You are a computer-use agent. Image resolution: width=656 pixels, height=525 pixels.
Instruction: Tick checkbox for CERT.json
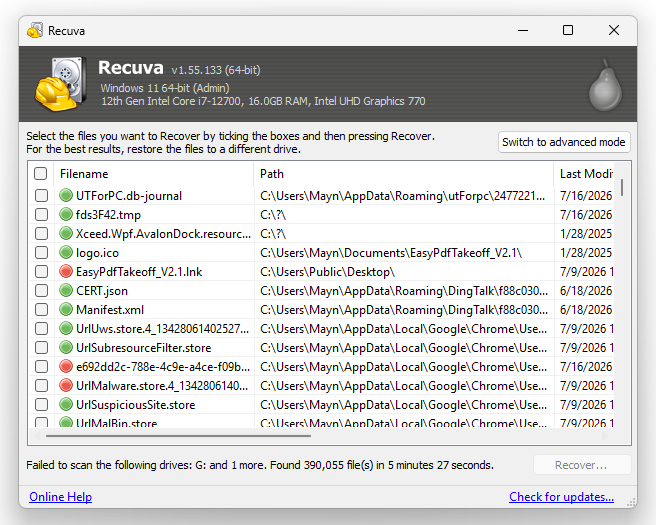(41, 291)
